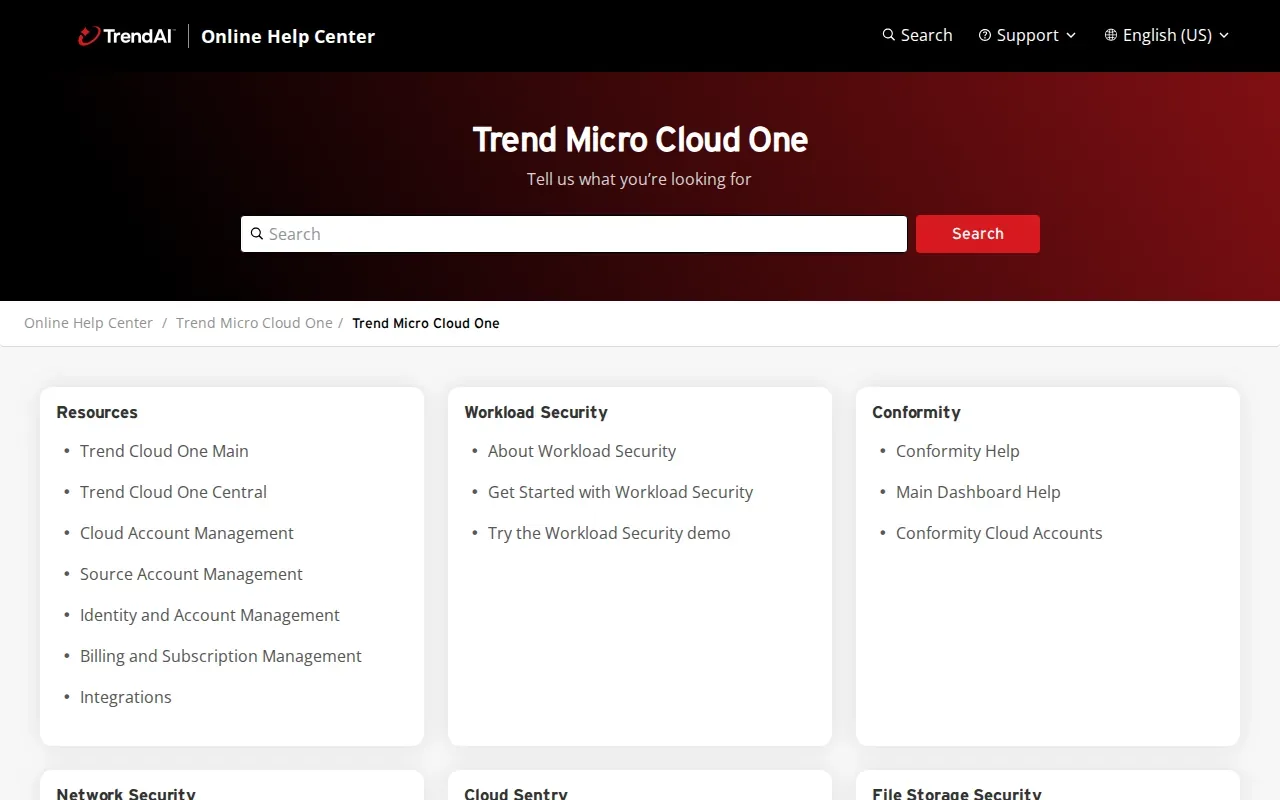Click the first Trend Micro Cloud One breadcrumb
The width and height of the screenshot is (1280, 800).
click(254, 323)
